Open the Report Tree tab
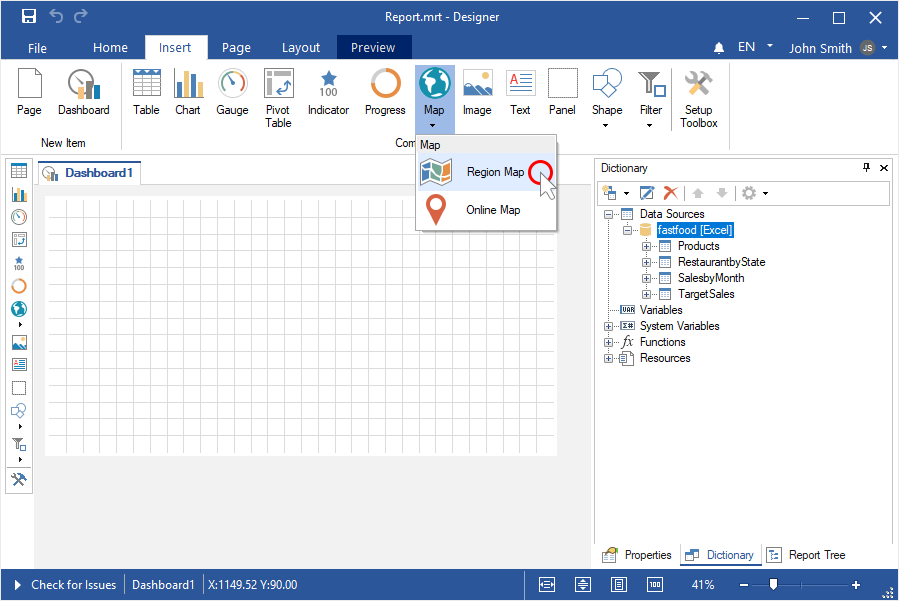Image resolution: width=899 pixels, height=601 pixels. pos(811,555)
